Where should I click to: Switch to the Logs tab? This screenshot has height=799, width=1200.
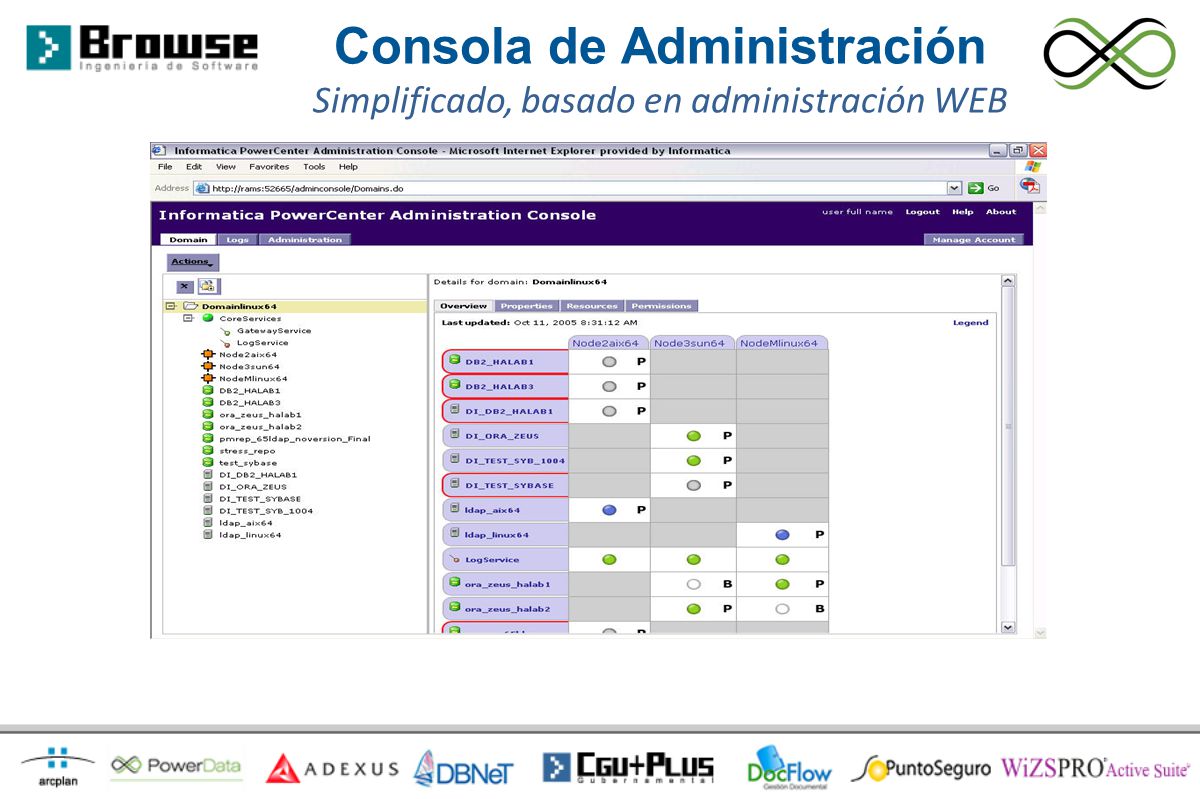coord(238,240)
